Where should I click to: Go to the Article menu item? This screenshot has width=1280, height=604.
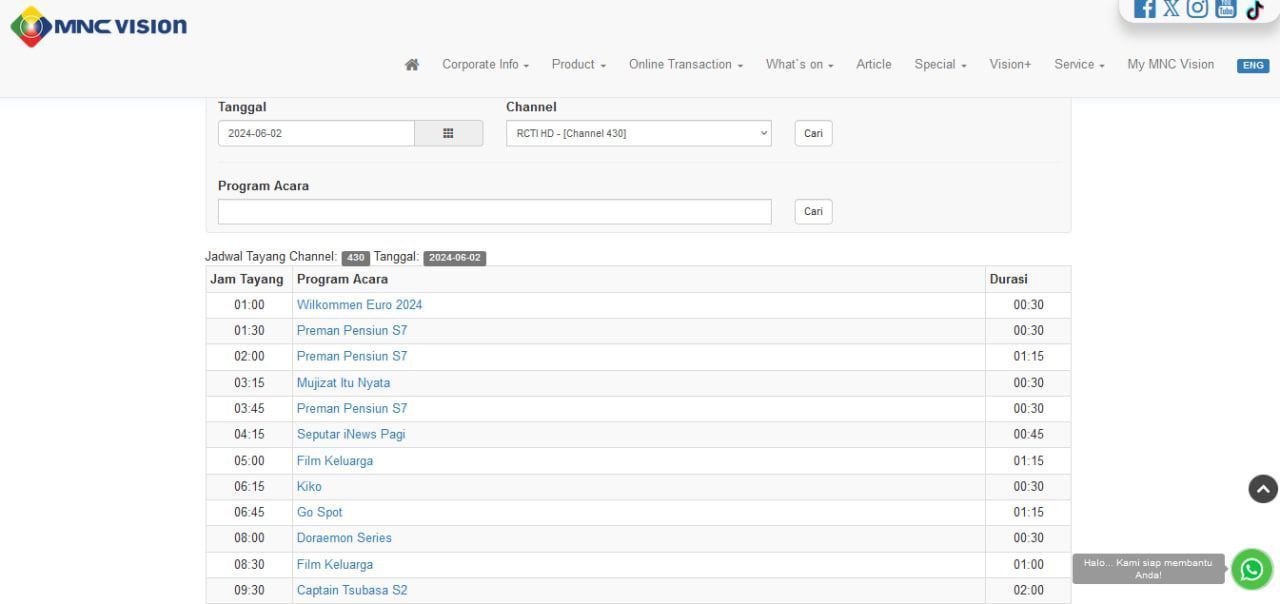click(x=873, y=65)
